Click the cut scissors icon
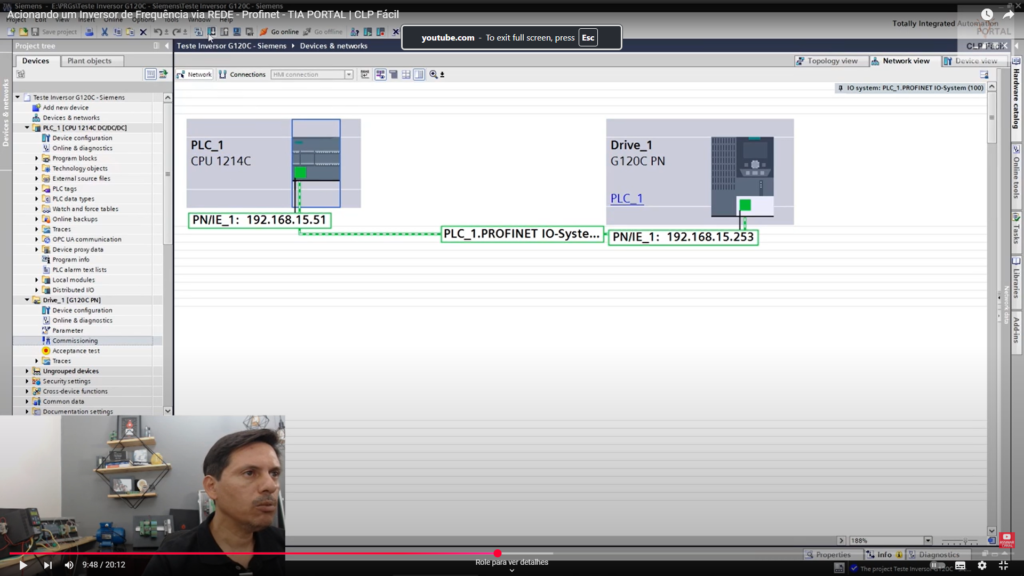Screen dimensions: 1024x576 coord(104,31)
